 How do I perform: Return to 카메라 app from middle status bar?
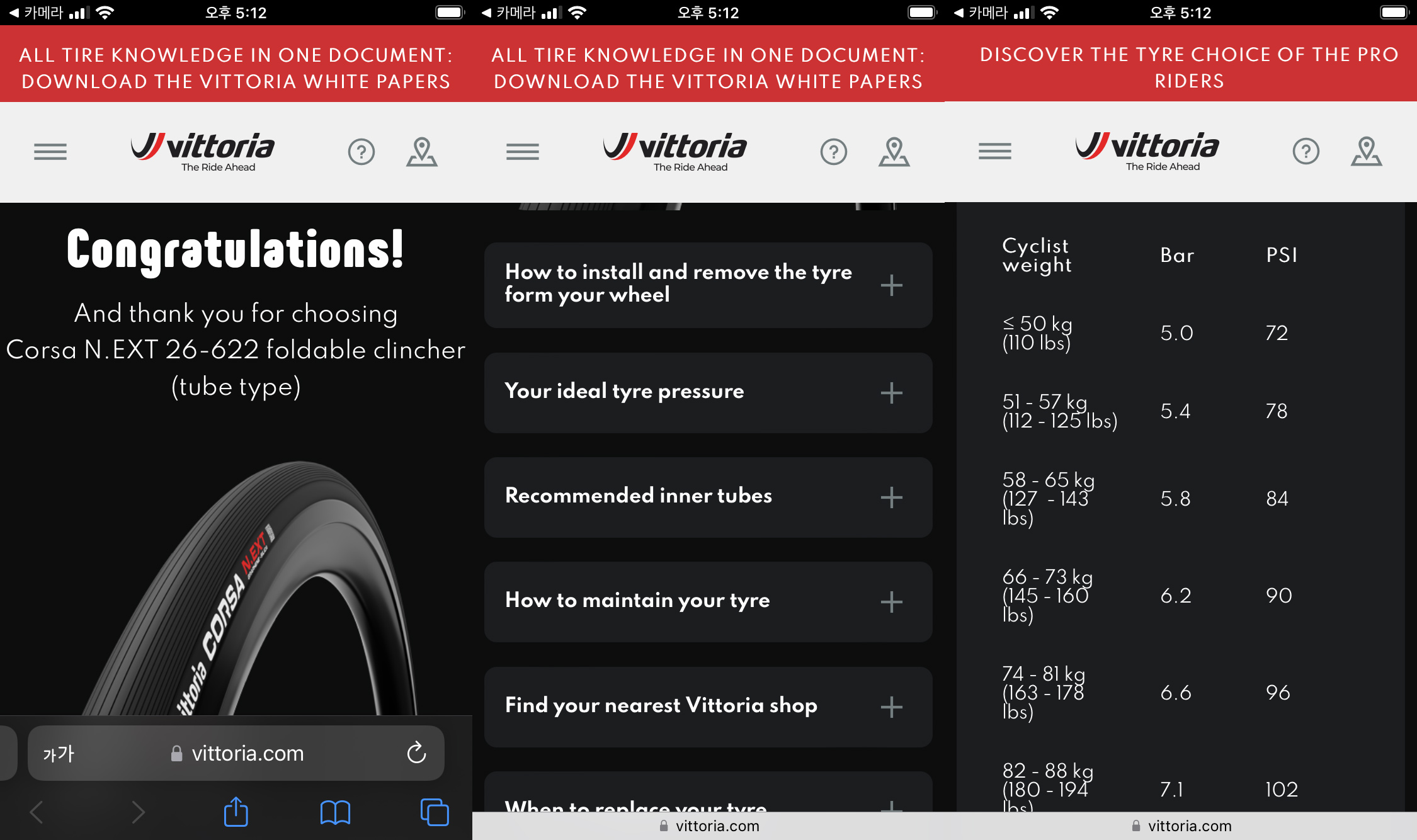point(509,13)
